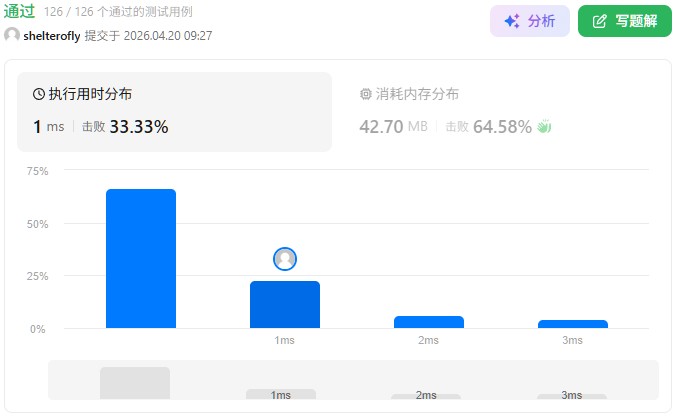Click the clapping hands icon next to 64.58%

(x=544, y=127)
